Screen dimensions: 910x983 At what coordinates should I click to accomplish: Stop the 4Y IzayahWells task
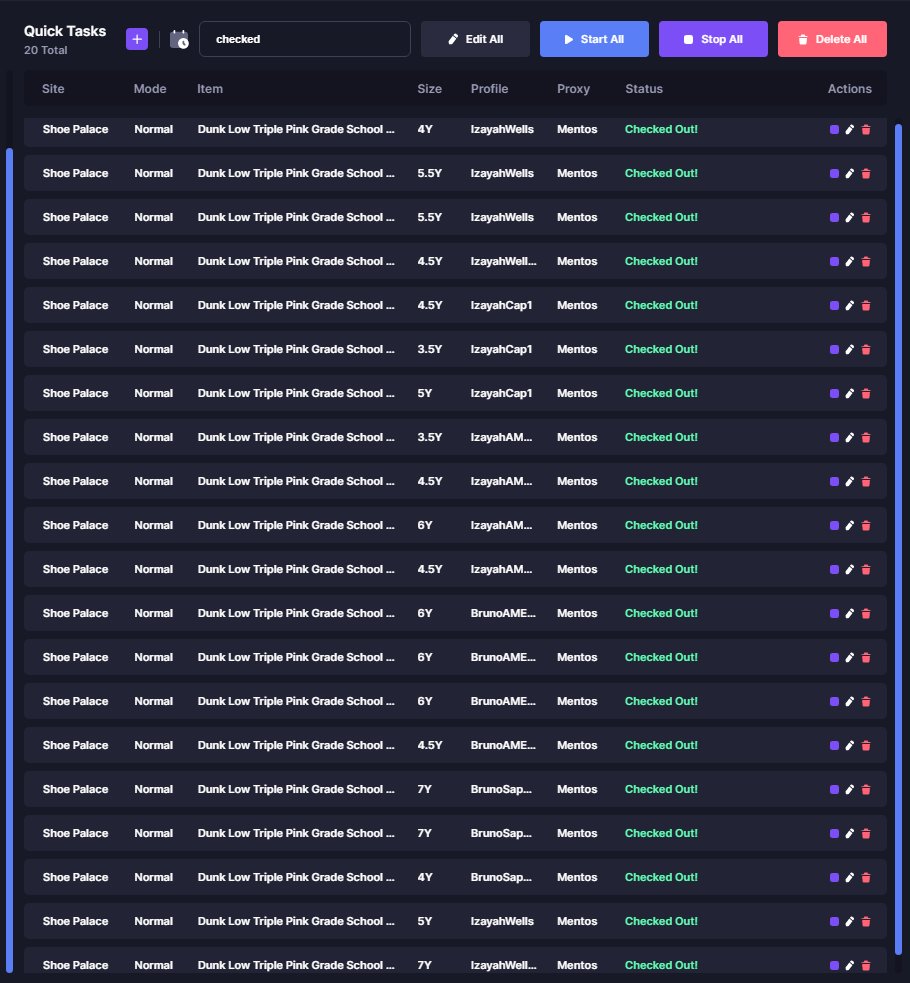coord(834,129)
